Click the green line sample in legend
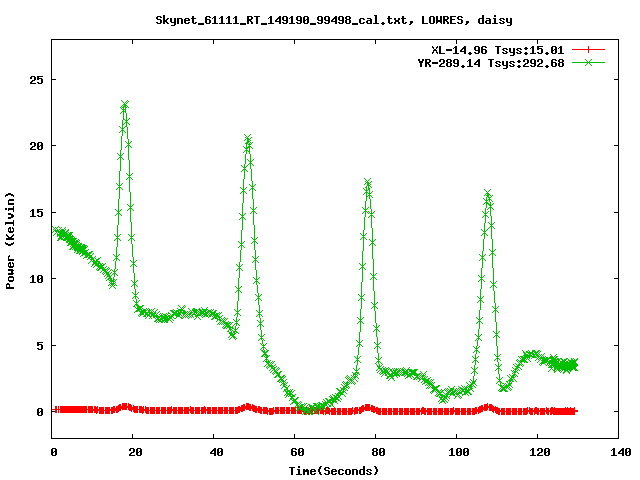640x480 pixels. click(589, 62)
